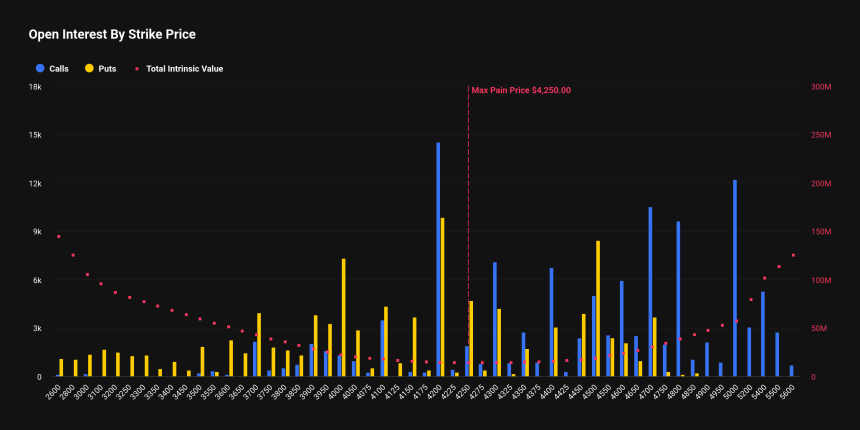Hide the Total Intrinsic Value series
860x430 pixels.
click(183, 69)
